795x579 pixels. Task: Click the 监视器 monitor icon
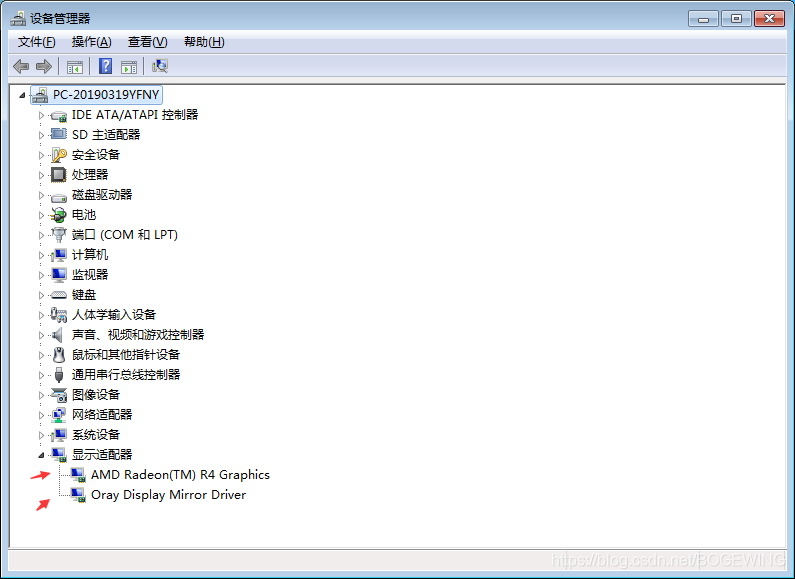click(x=59, y=275)
